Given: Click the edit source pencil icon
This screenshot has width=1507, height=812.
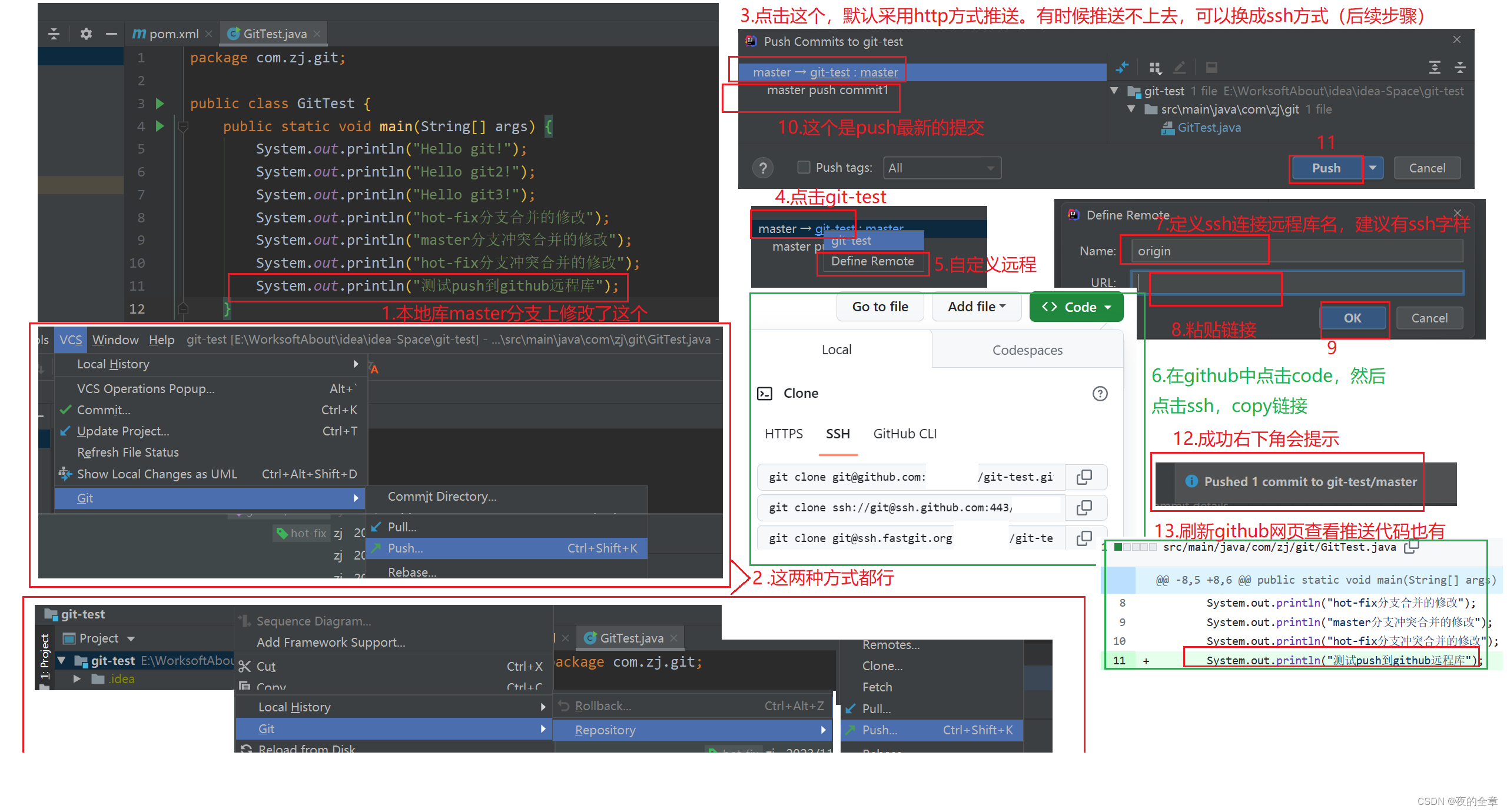Looking at the screenshot, I should [x=1179, y=68].
